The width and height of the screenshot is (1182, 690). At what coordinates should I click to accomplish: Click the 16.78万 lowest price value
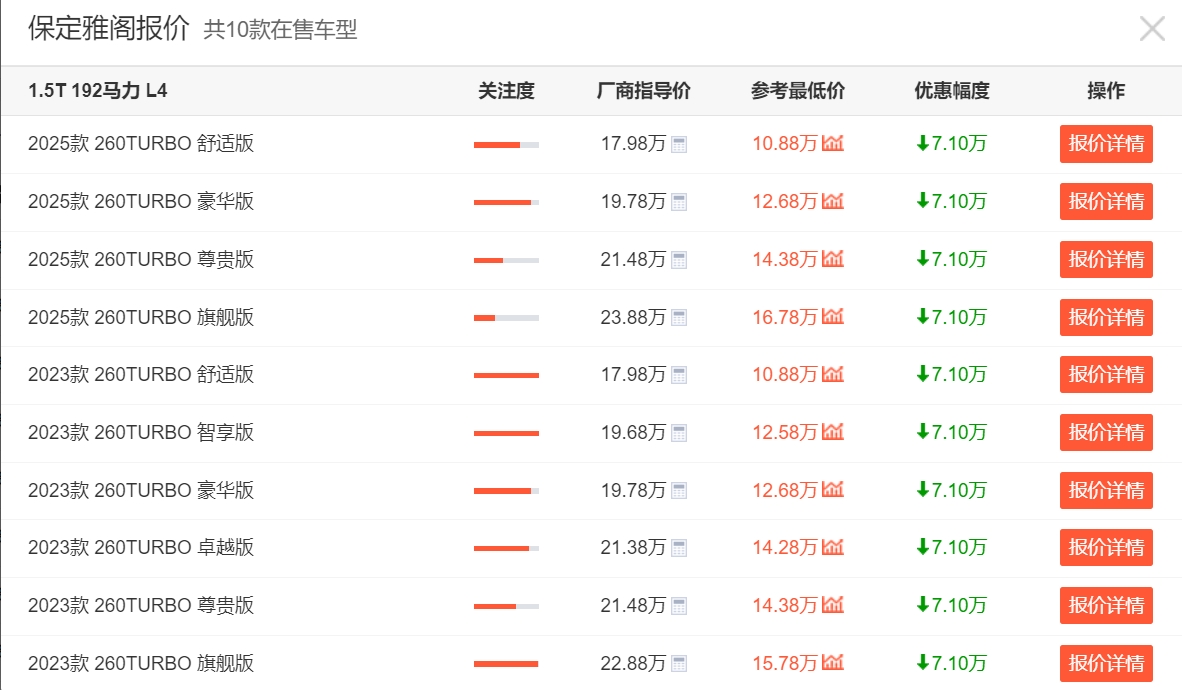[785, 317]
